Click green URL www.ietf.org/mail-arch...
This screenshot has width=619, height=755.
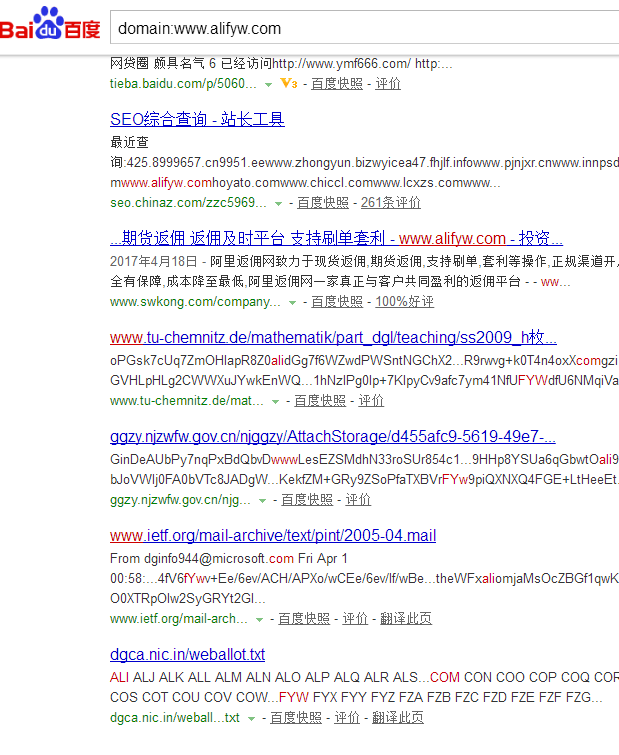tap(179, 619)
